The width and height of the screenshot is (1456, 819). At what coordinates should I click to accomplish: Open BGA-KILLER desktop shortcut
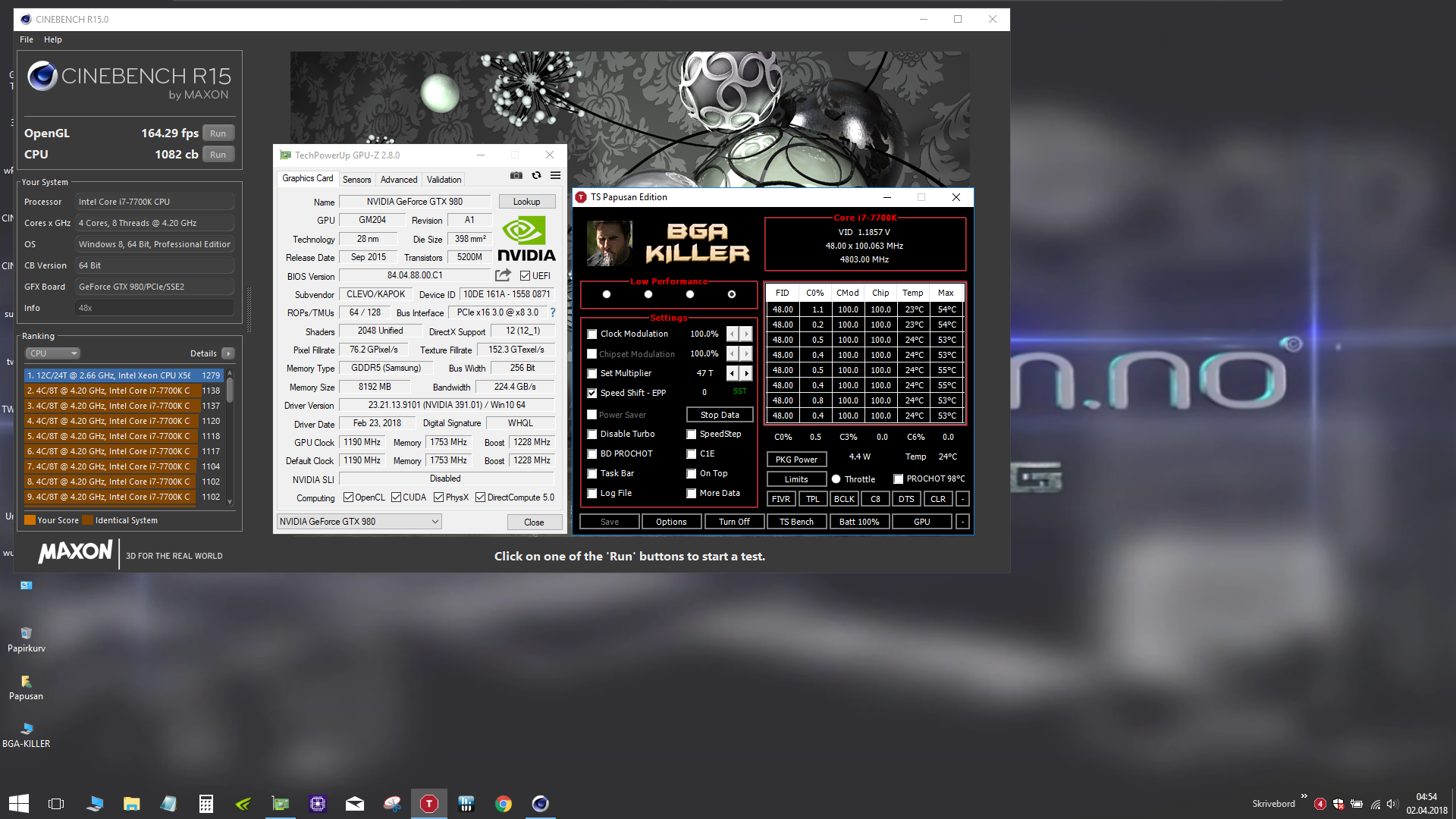click(27, 735)
